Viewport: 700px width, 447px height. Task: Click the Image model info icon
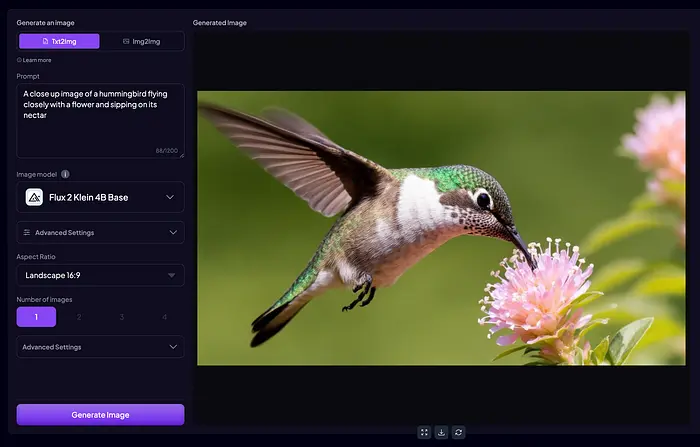tap(66, 174)
